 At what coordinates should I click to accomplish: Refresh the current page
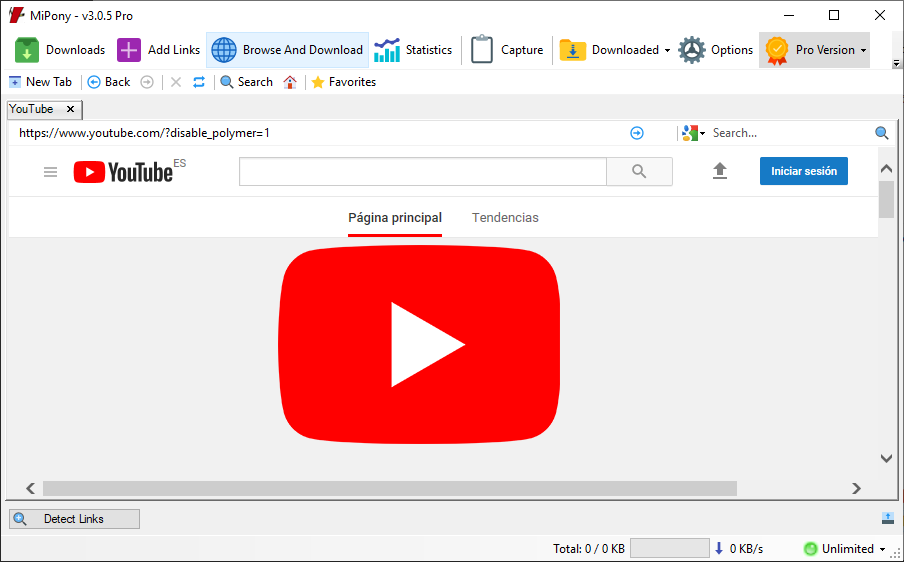coord(199,82)
